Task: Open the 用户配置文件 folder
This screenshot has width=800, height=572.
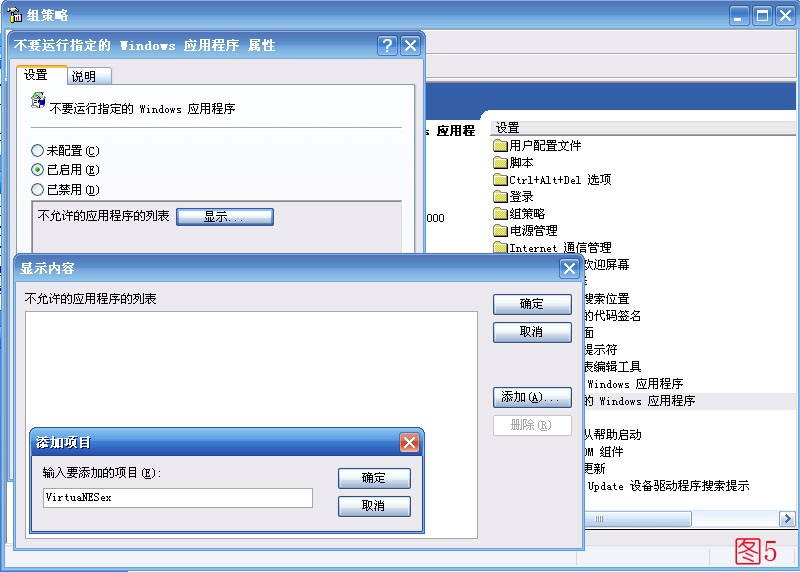Action: click(544, 146)
